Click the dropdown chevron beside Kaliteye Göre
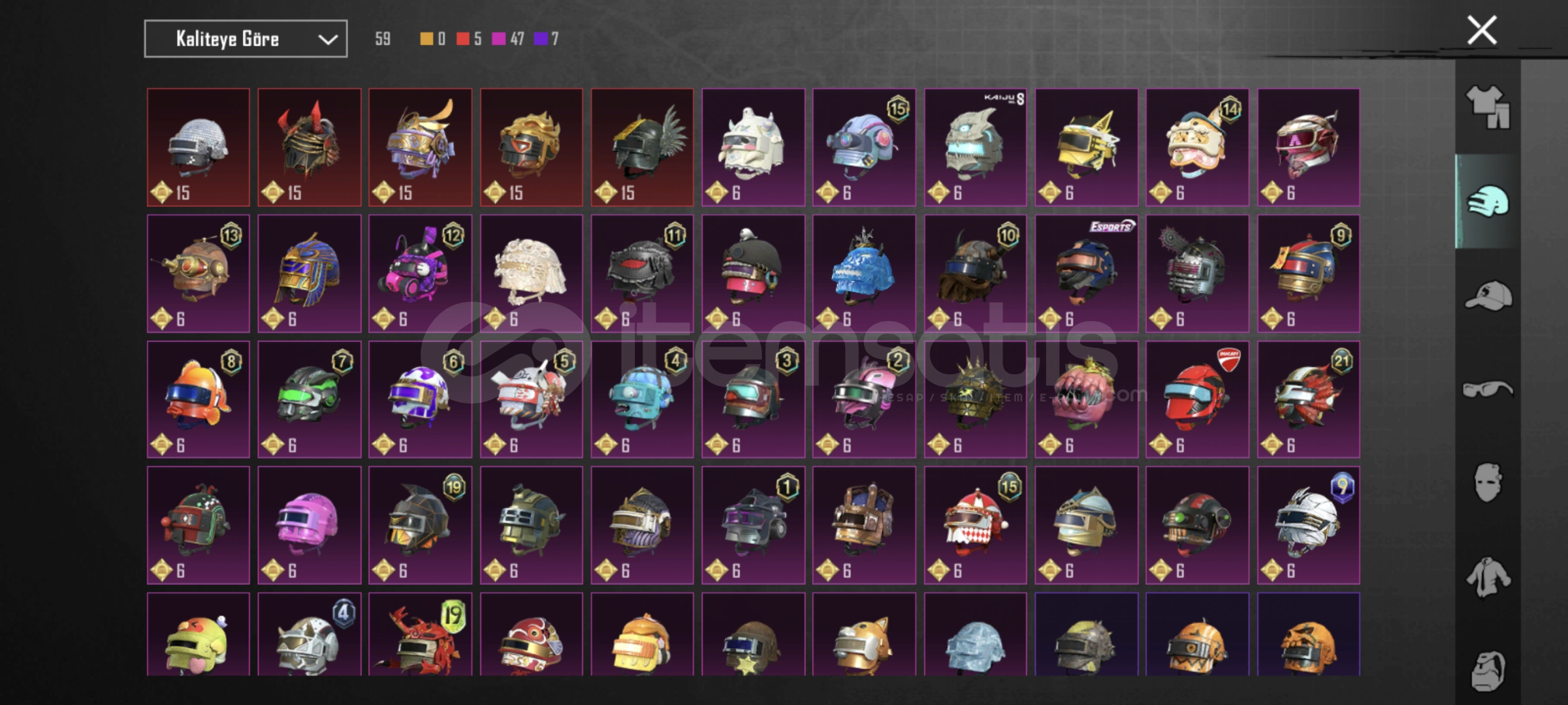The image size is (1568, 705). tap(327, 40)
